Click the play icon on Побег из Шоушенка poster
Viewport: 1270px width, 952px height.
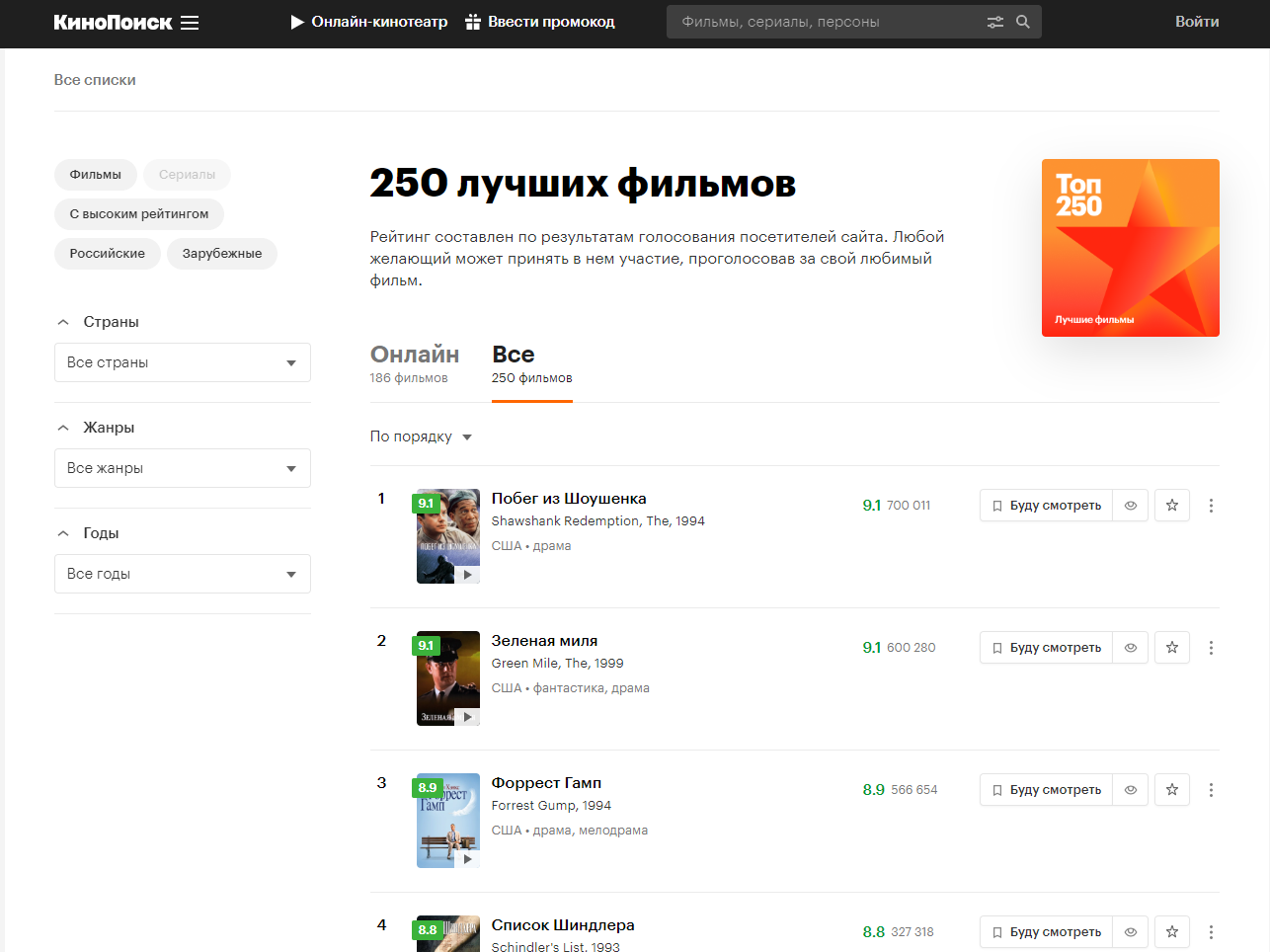tap(467, 574)
